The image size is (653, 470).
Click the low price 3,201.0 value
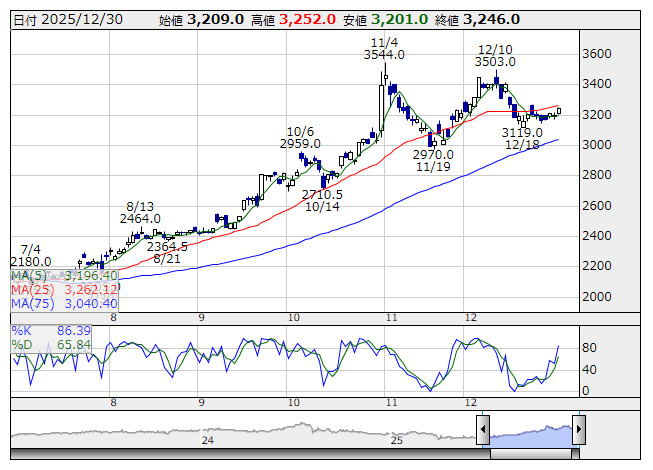tap(399, 20)
